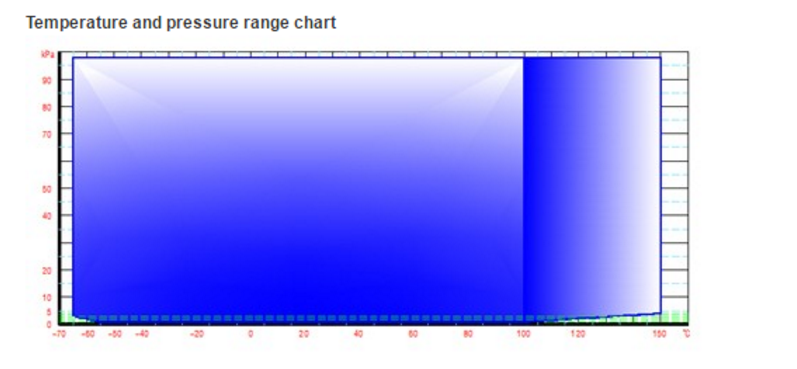Click the -40 temperature axis label
This screenshot has width=797, height=369.
(142, 334)
